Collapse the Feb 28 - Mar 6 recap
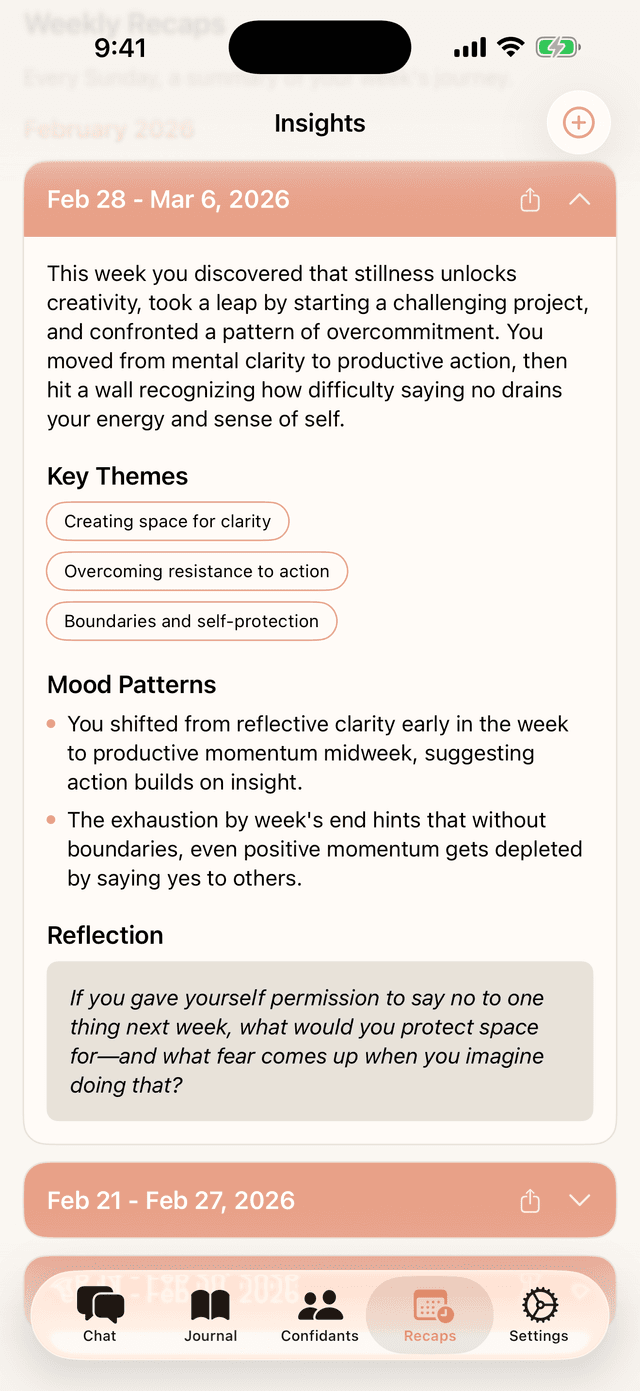This screenshot has height=1391, width=640. 579,200
